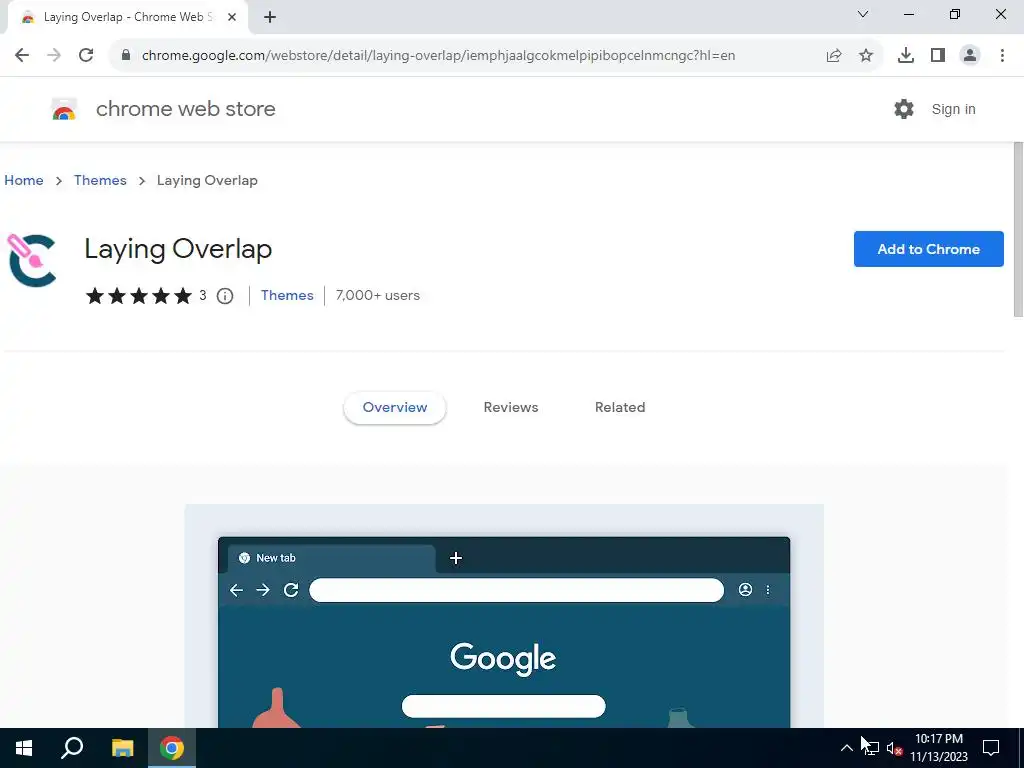This screenshot has width=1024, height=768.
Task: Open the Windows Start menu
Action: coord(24,748)
